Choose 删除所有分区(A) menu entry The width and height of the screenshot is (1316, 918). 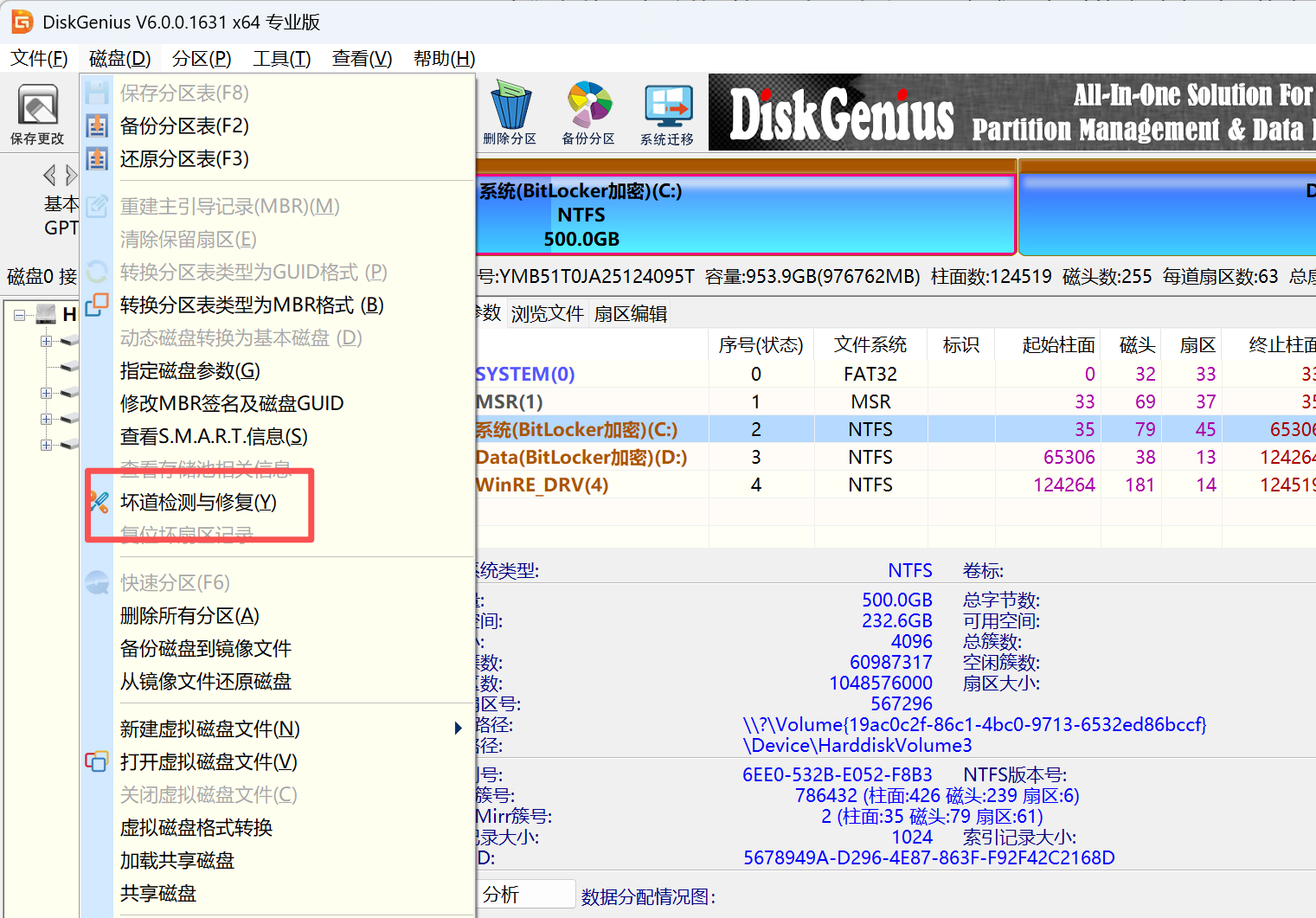277,615
